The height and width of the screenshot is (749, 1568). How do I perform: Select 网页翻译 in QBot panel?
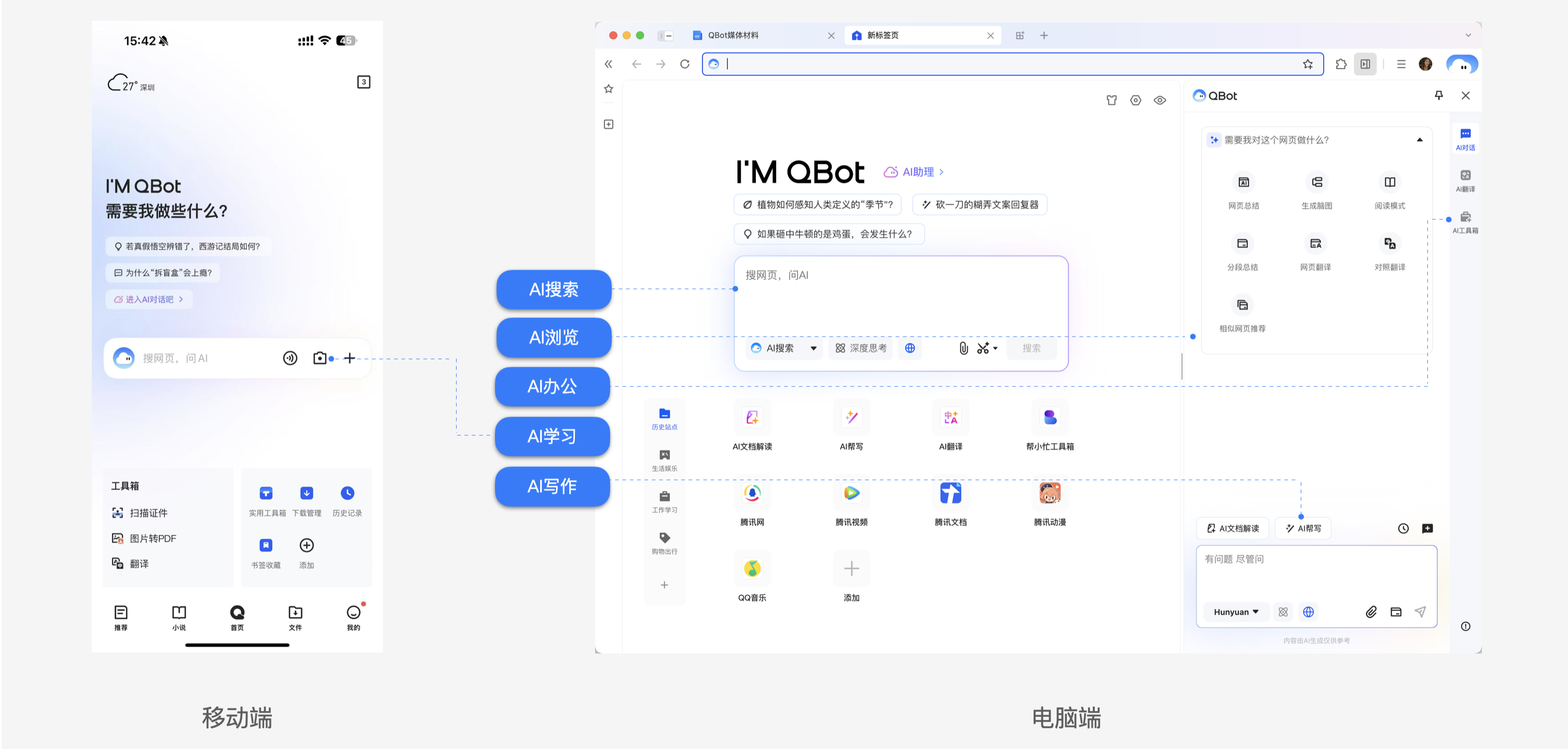coord(1315,253)
